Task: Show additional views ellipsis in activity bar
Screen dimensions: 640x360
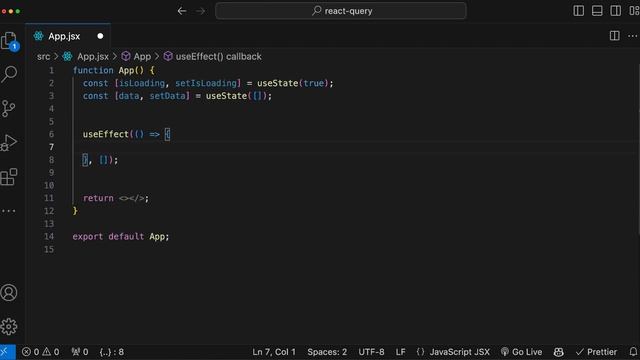Action: pyautogui.click(x=9, y=211)
